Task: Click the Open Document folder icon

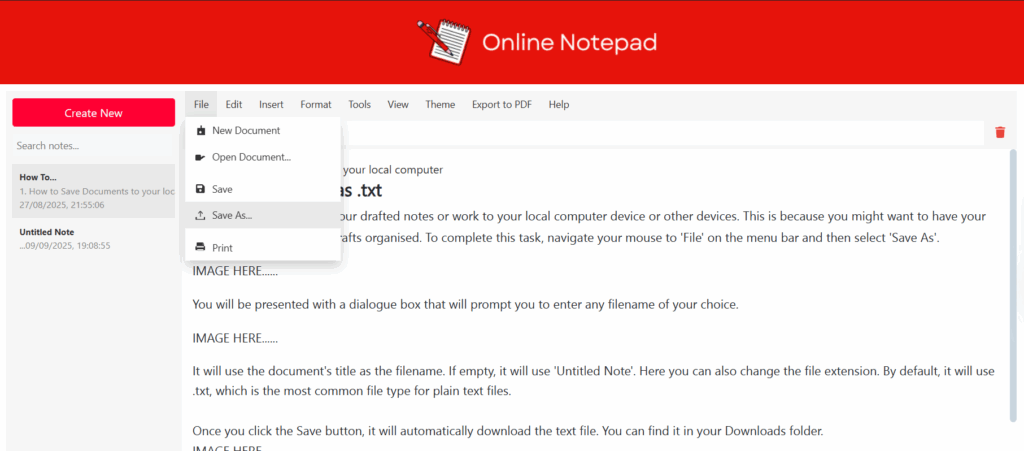Action: tap(200, 157)
